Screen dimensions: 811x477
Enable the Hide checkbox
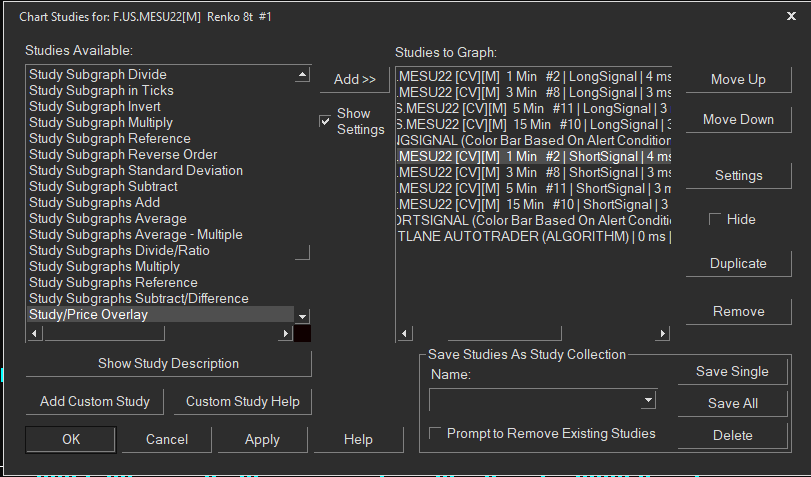click(x=715, y=219)
